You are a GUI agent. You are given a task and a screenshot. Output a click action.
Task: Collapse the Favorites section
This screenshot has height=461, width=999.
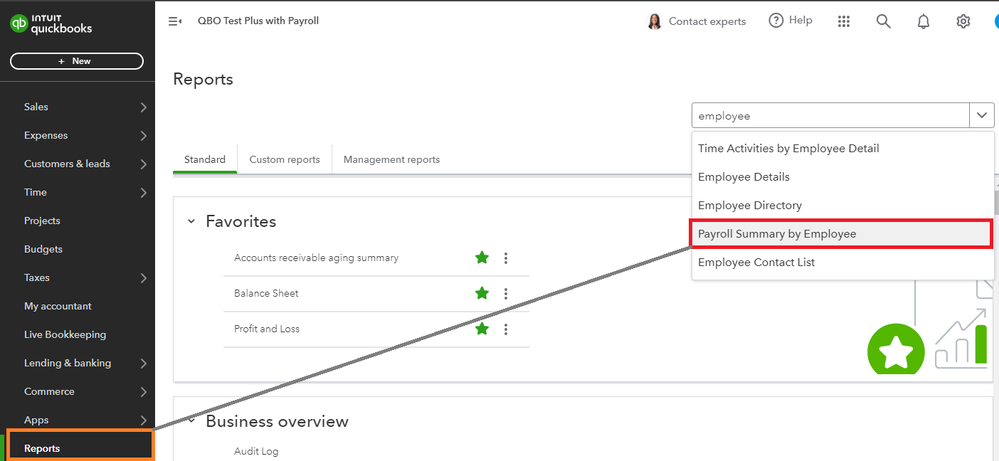pyautogui.click(x=190, y=222)
